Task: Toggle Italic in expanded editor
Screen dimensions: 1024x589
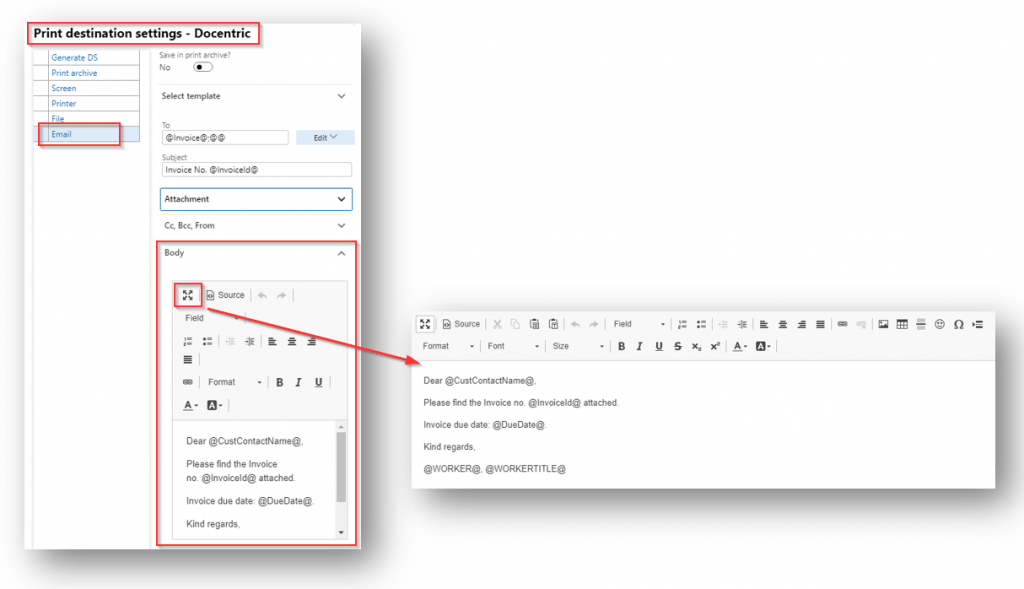Action: [x=640, y=346]
